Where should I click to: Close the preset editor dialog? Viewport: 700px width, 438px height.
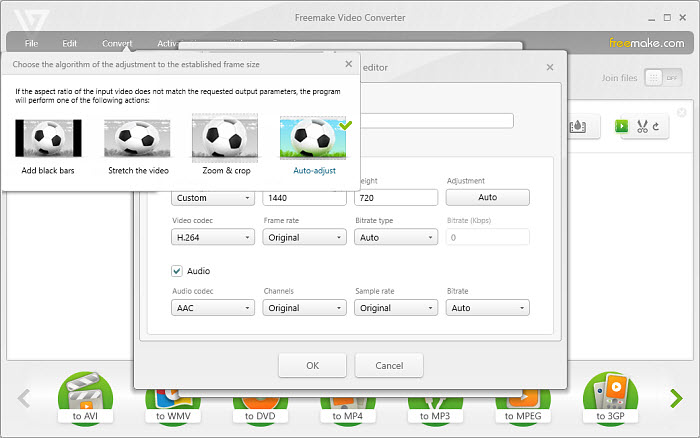550,67
